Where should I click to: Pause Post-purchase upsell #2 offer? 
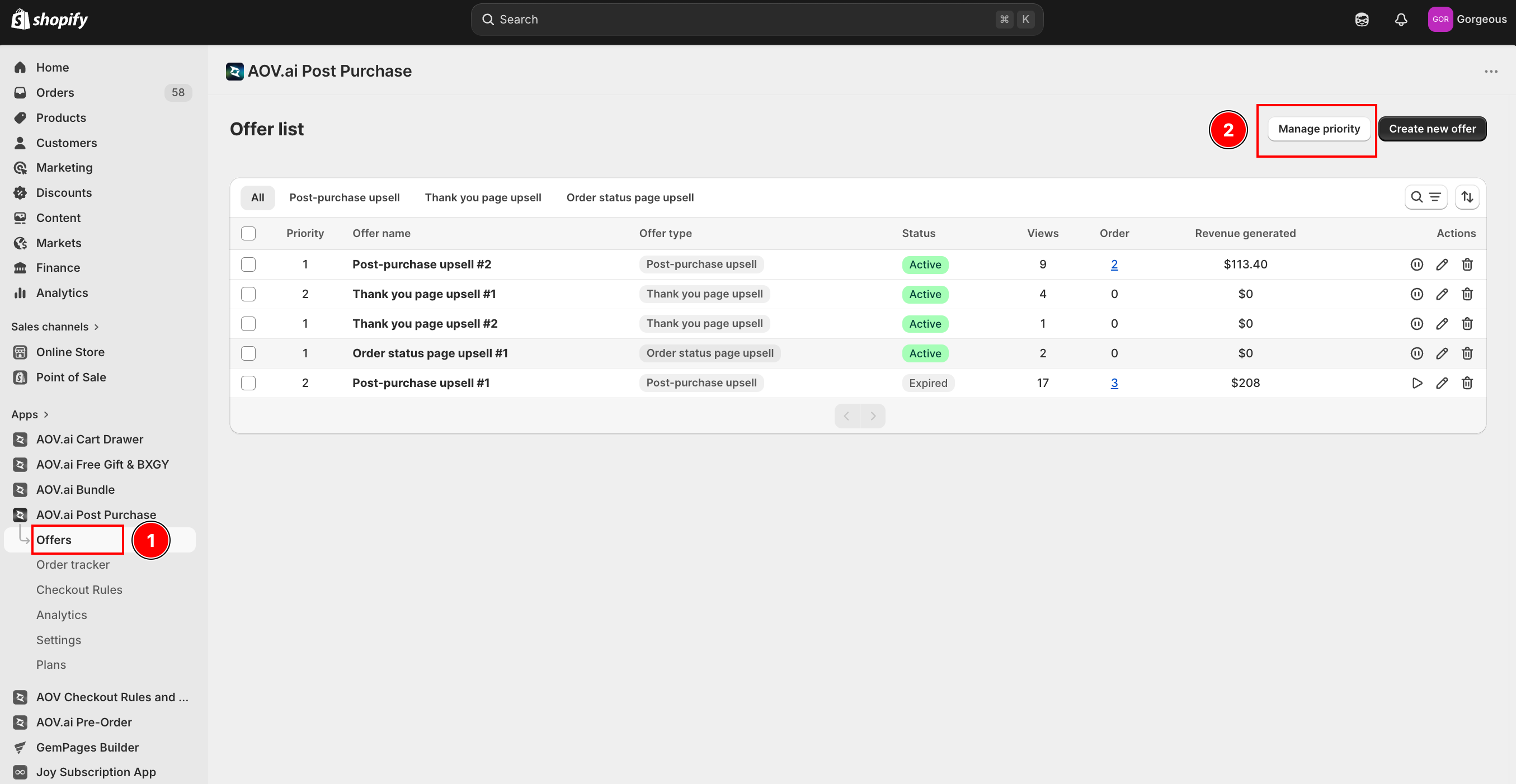coord(1416,265)
